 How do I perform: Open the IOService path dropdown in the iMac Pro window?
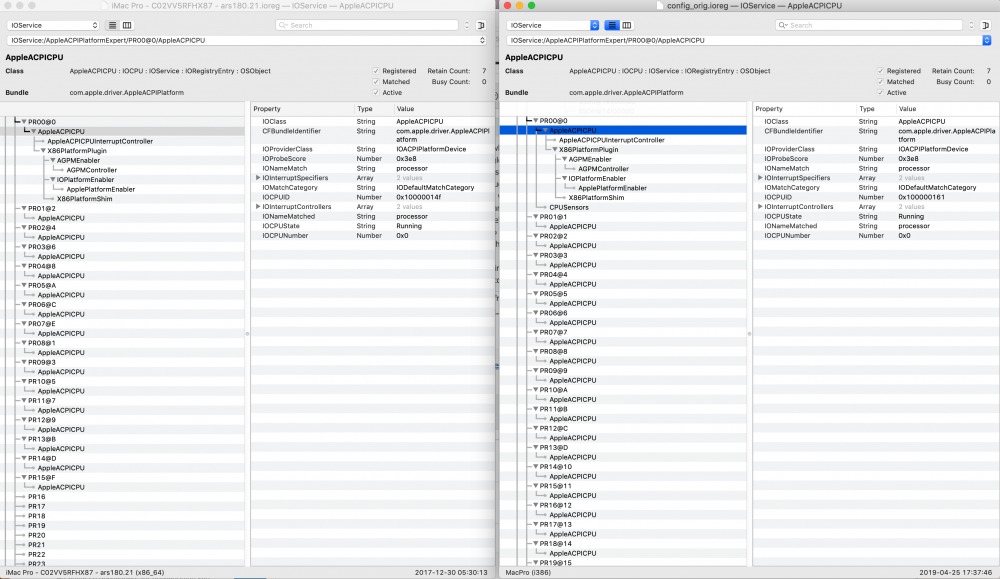[247, 40]
